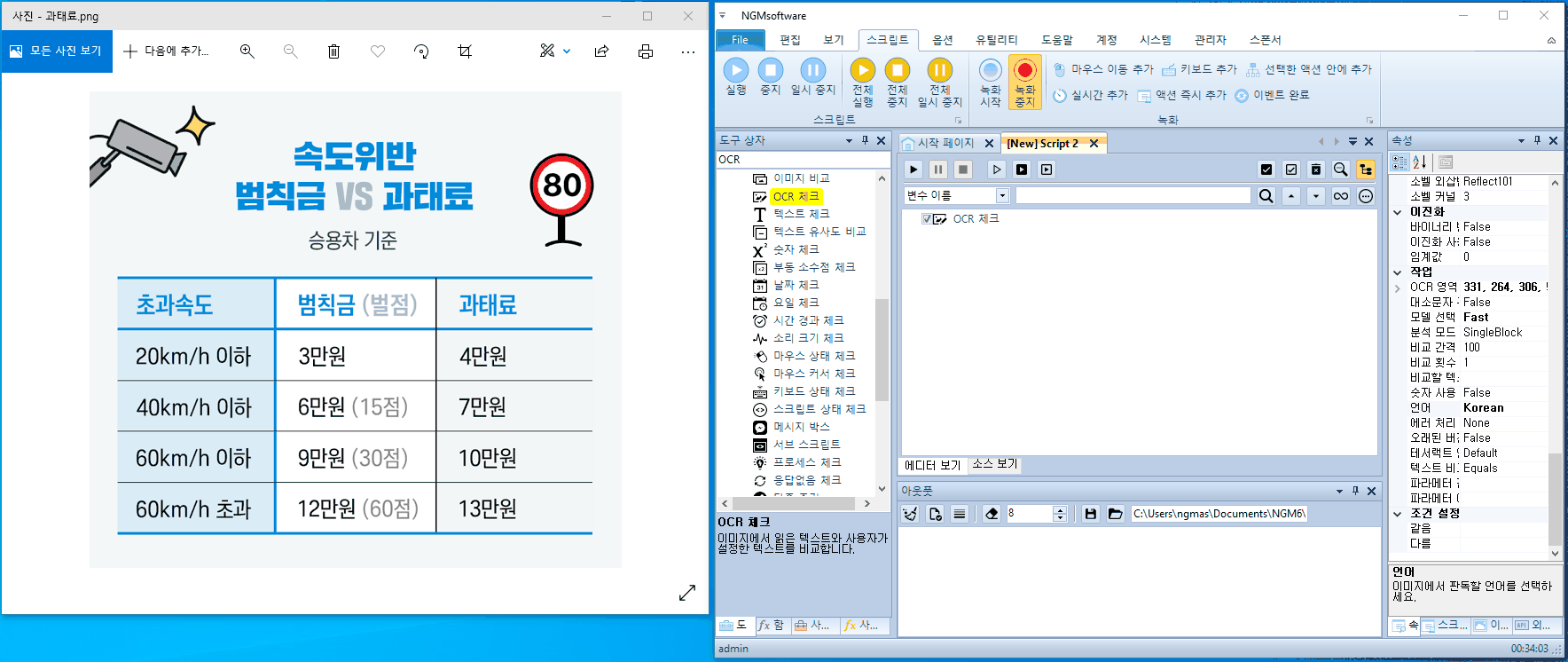The image size is (1568, 662).
Task: Click the tree view toggle icon in editor
Action: (x=1366, y=169)
